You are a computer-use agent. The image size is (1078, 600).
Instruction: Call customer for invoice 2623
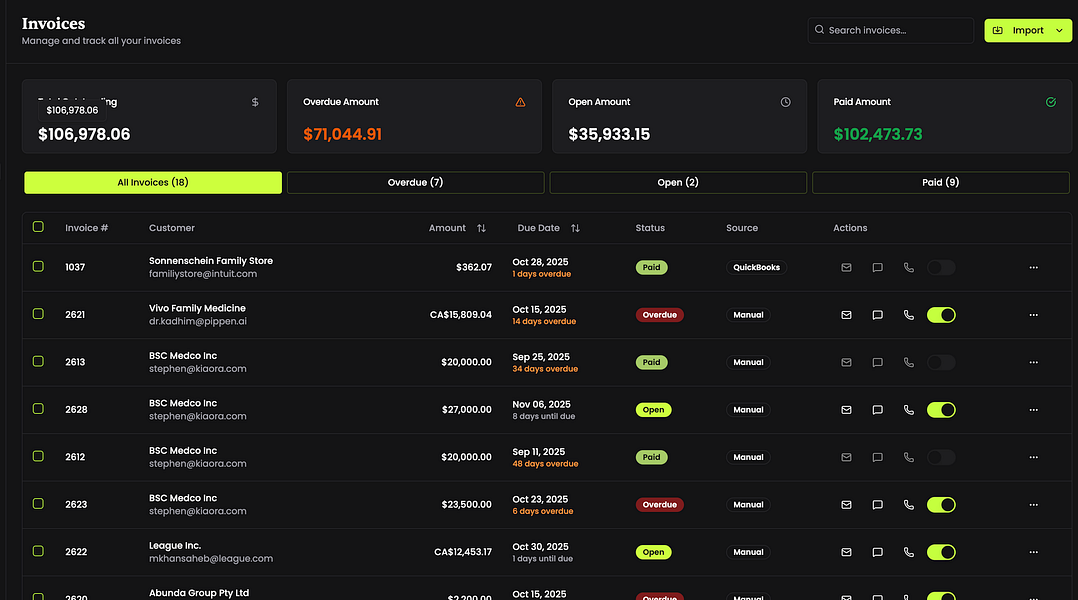[909, 504]
